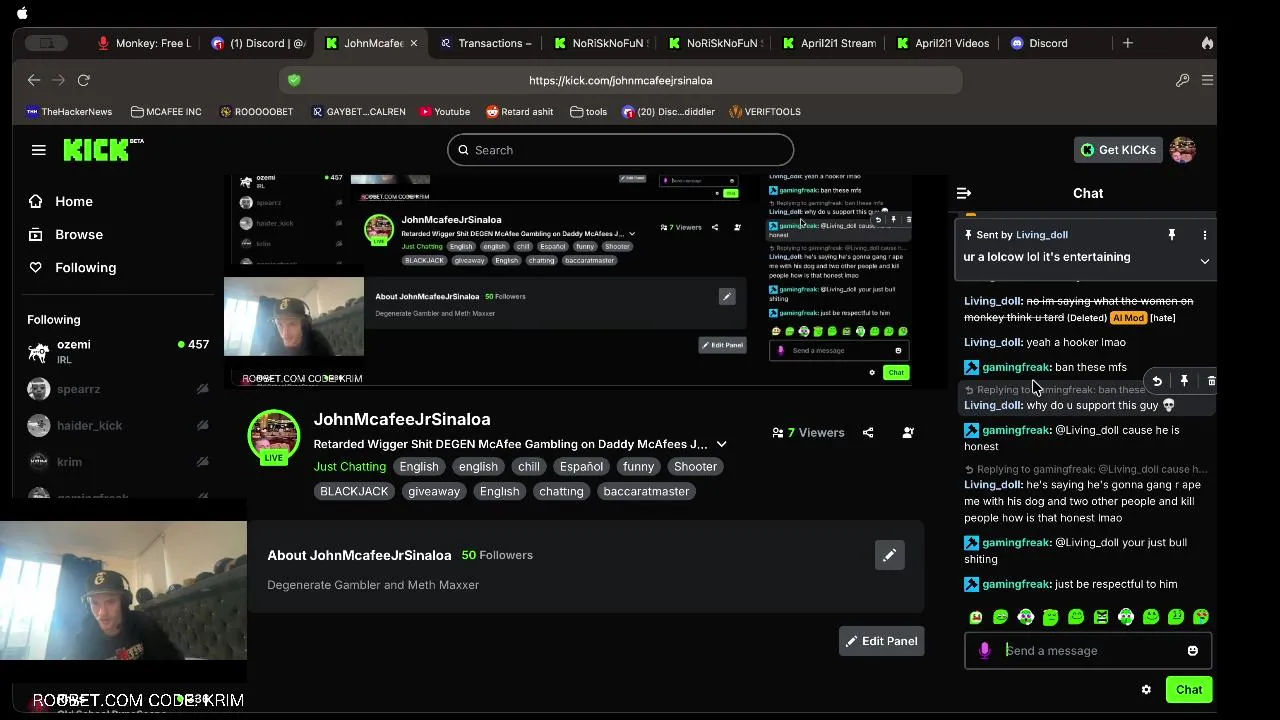Collapse the chat panel arrow icon
The height and width of the screenshot is (720, 1280).
pos(964,193)
